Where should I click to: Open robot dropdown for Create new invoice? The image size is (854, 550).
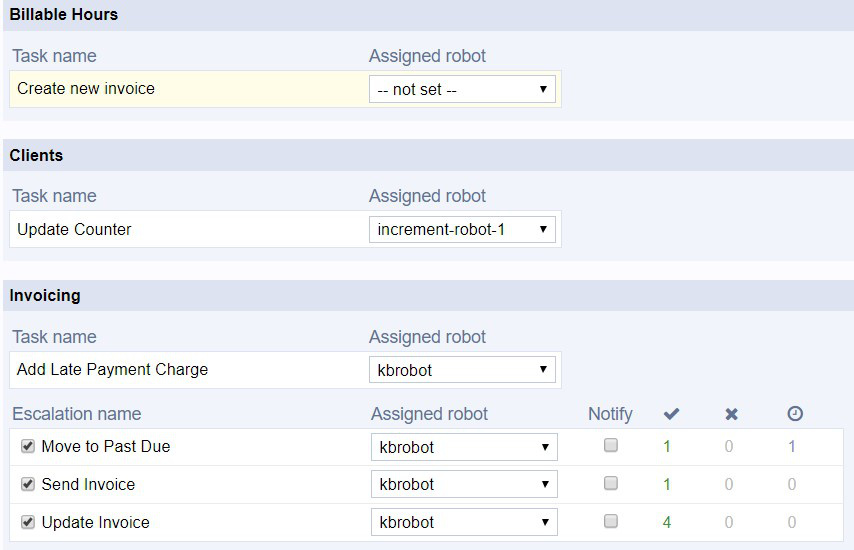(462, 89)
